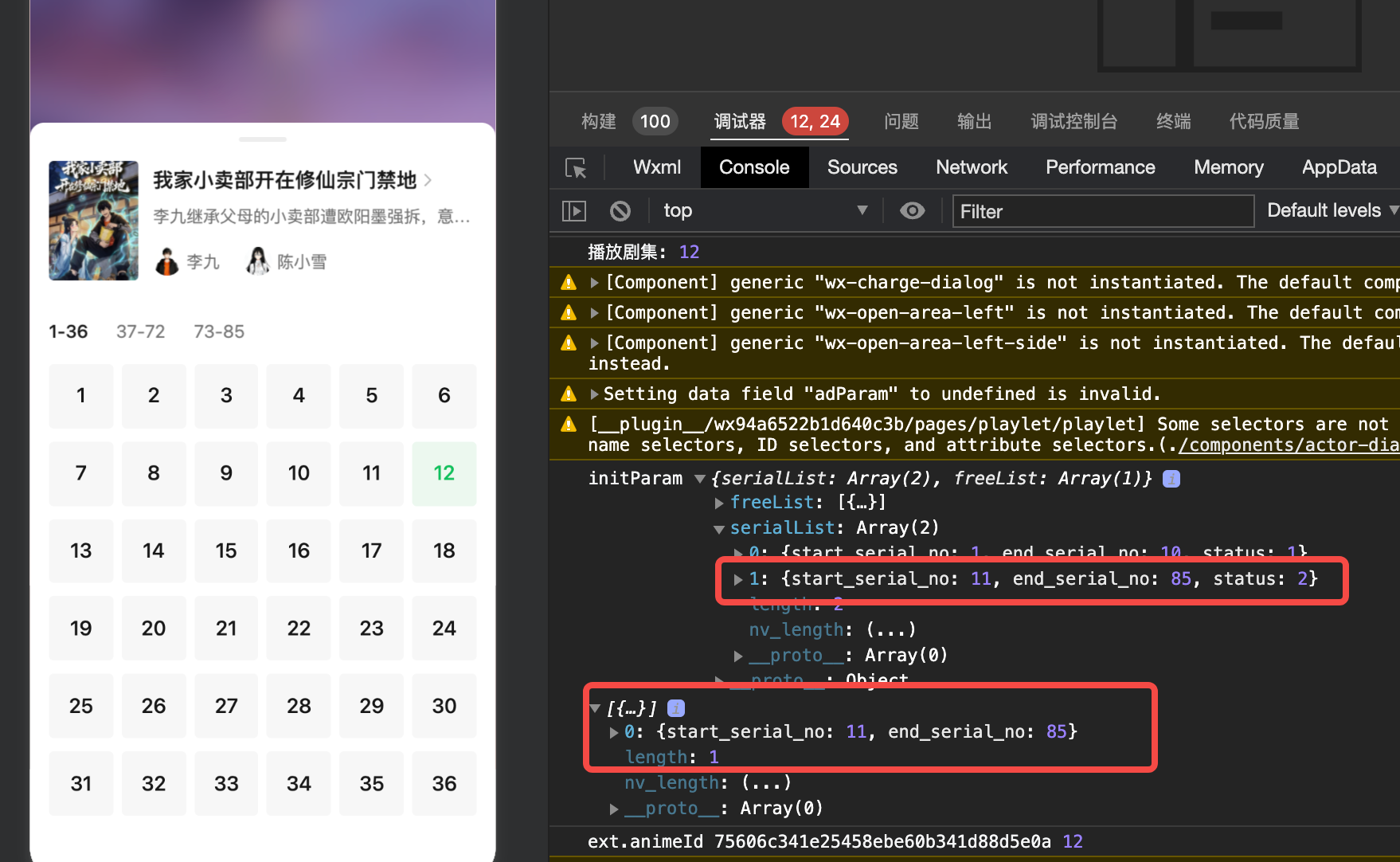Open the 终端 tab
Image resolution: width=1400 pixels, height=862 pixels.
click(1174, 121)
